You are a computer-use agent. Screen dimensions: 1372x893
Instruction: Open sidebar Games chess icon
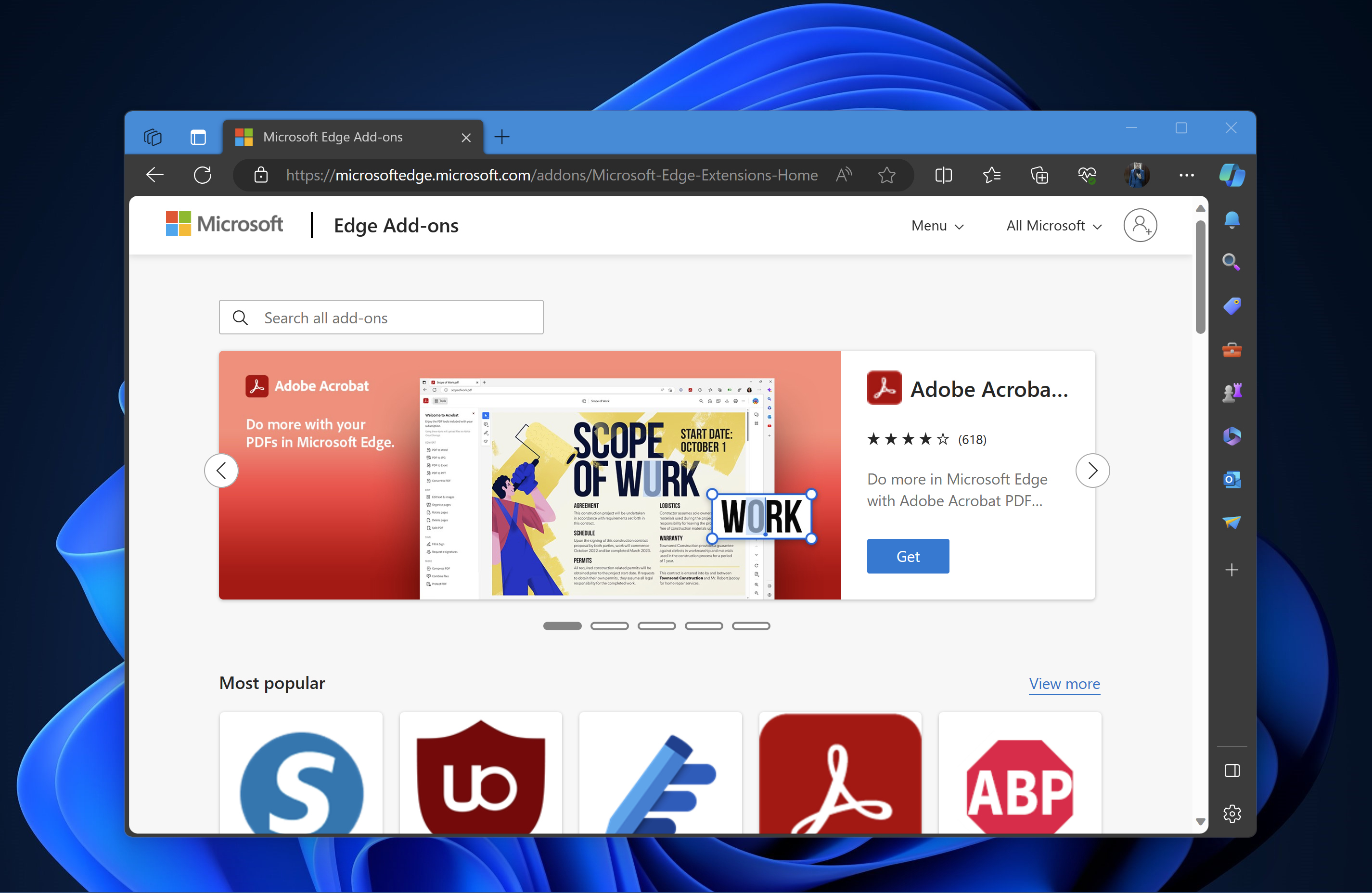(1231, 393)
